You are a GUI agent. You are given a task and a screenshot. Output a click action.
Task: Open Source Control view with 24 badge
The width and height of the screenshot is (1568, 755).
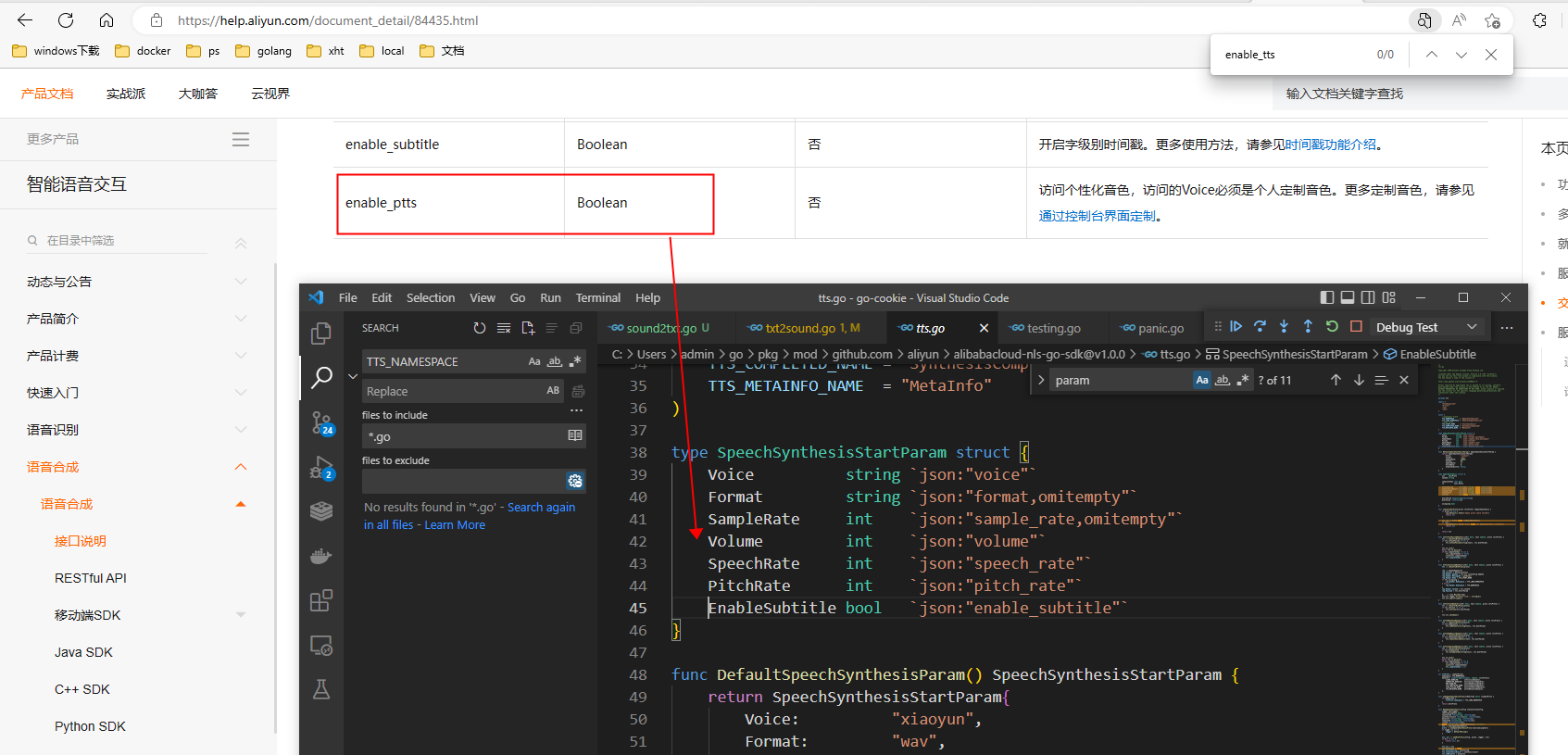pos(321,422)
